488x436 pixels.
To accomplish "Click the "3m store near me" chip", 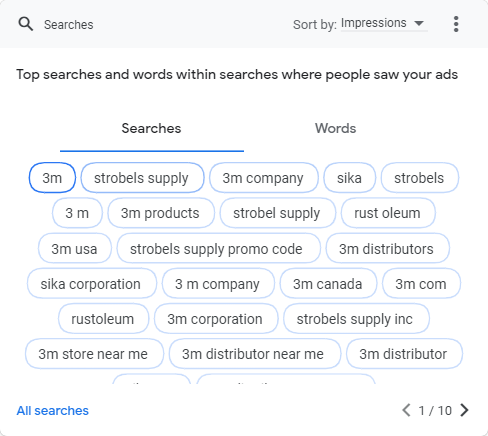I will pyautogui.click(x=94, y=354).
